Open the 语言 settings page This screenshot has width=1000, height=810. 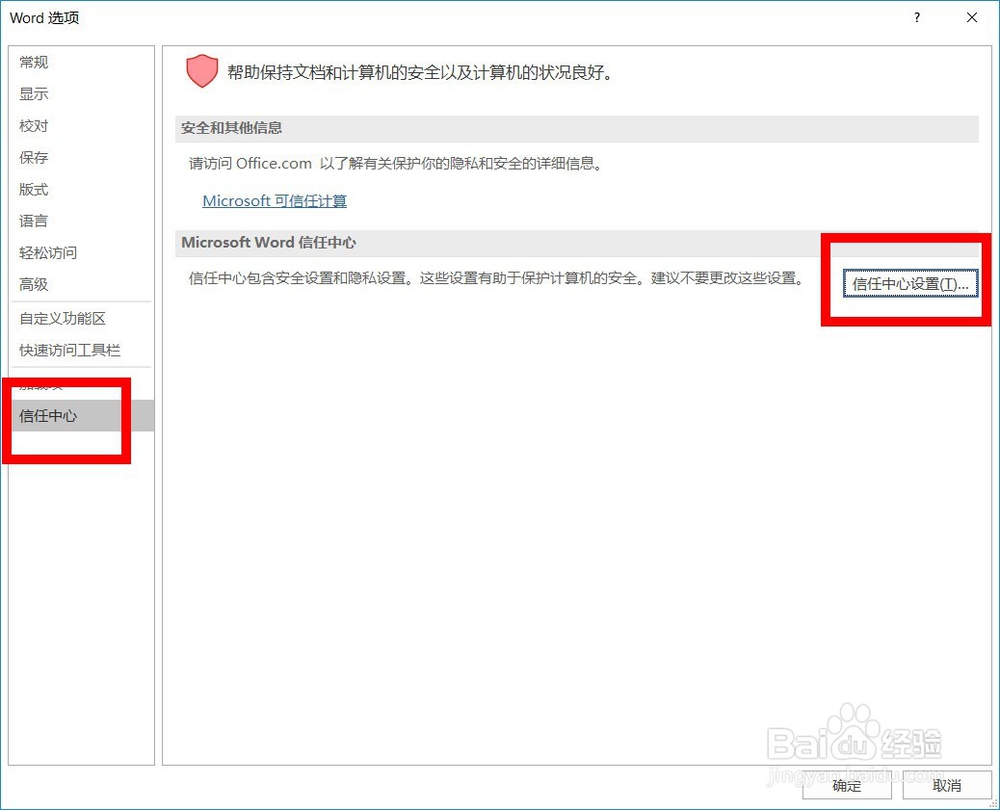pyautogui.click(x=33, y=221)
